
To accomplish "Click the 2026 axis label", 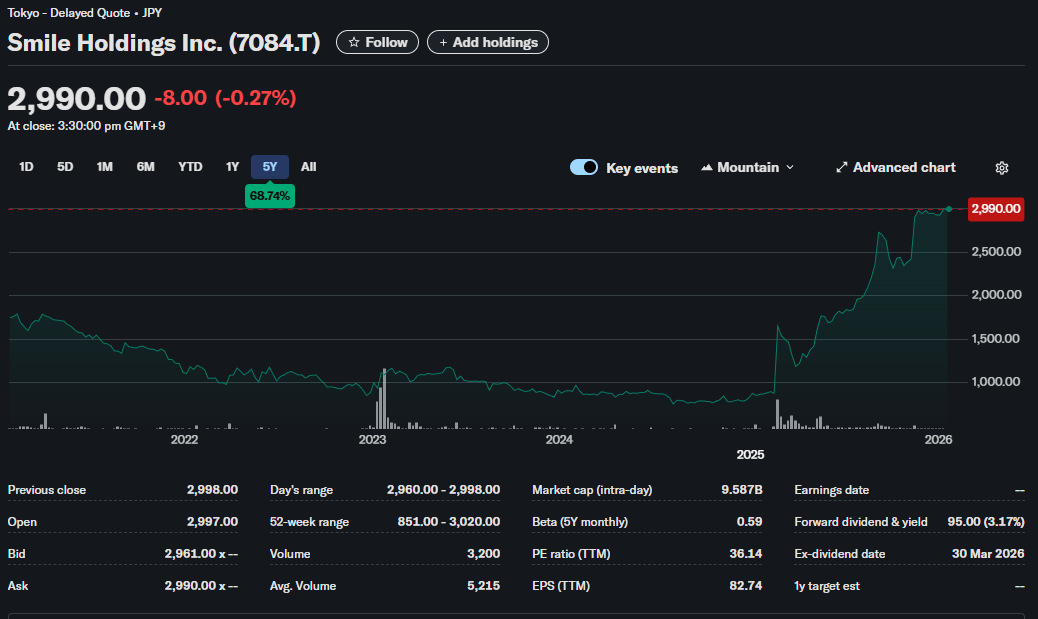I will [938, 440].
